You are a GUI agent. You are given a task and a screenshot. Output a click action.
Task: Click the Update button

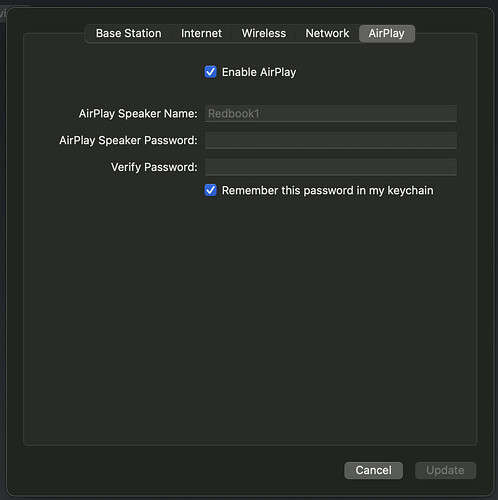click(x=445, y=470)
